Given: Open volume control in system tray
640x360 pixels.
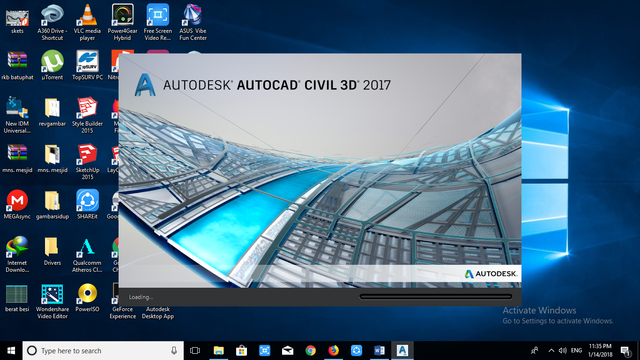Looking at the screenshot, I should tap(562, 351).
